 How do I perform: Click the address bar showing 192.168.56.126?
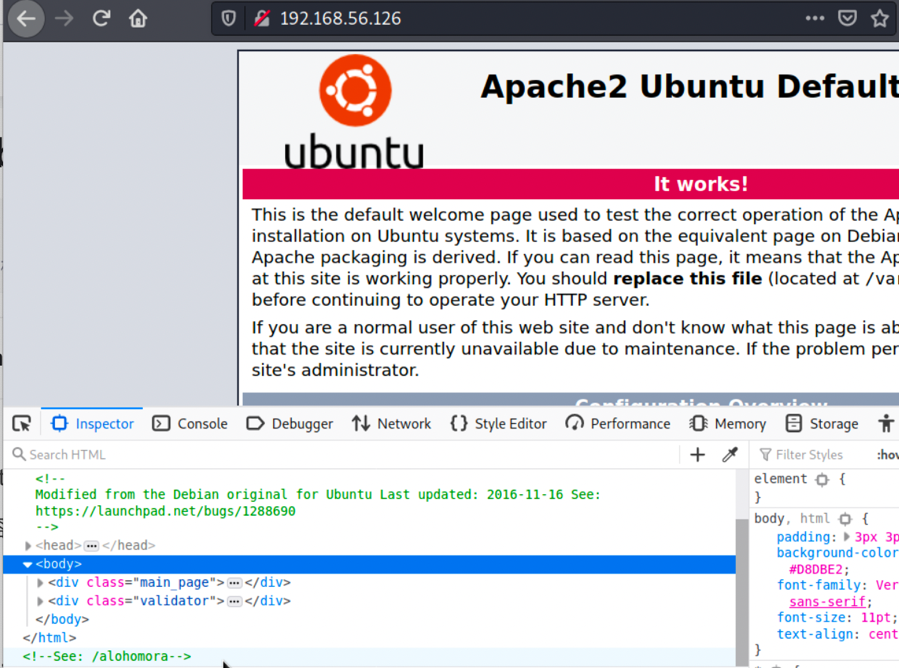coord(340,19)
